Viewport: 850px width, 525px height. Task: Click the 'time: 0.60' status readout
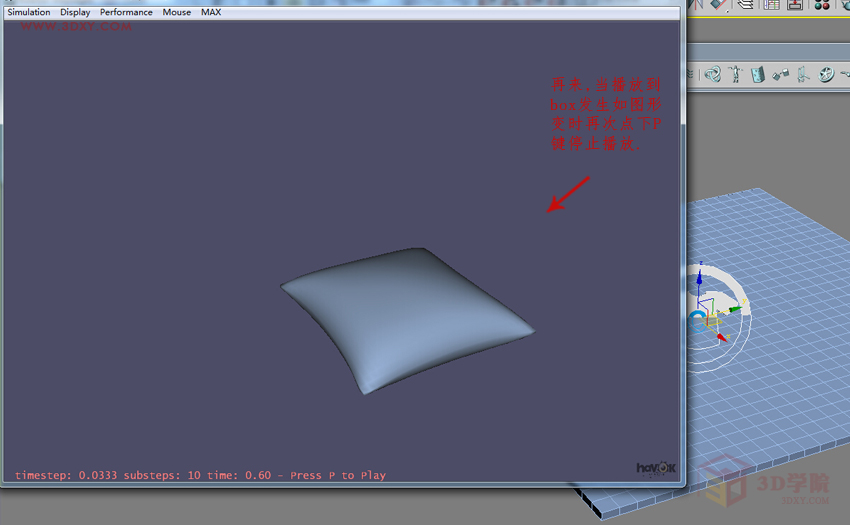[x=239, y=475]
